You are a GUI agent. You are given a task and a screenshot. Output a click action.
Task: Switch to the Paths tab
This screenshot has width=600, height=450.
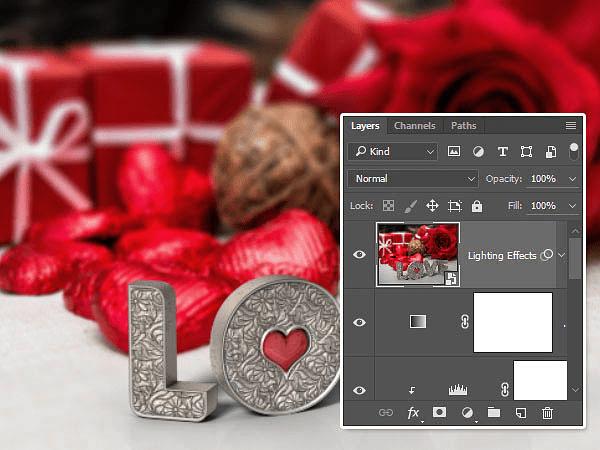pyautogui.click(x=463, y=126)
